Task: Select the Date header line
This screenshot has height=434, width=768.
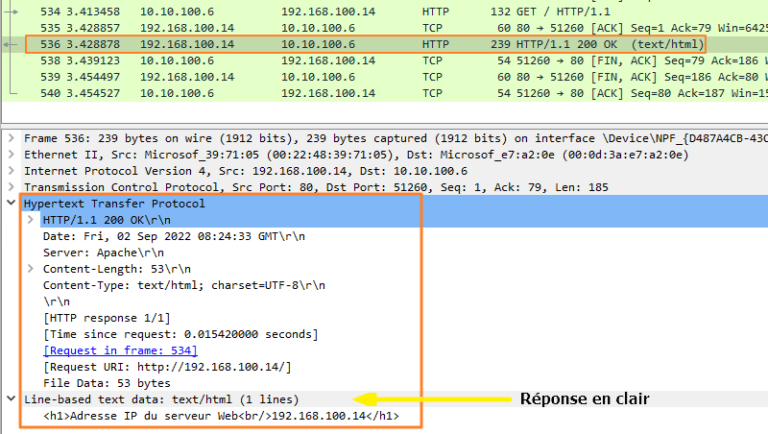Action: point(174,236)
